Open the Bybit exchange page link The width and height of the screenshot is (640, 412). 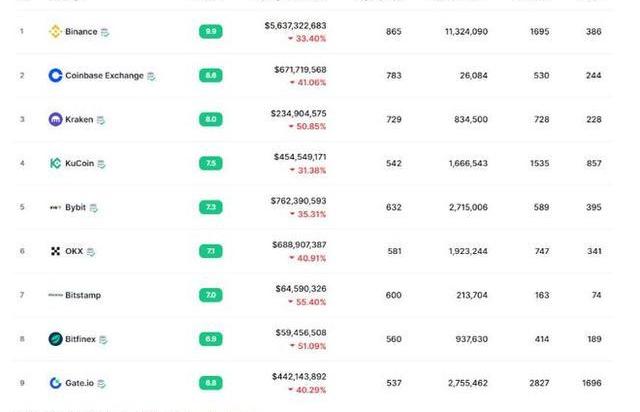pos(76,207)
